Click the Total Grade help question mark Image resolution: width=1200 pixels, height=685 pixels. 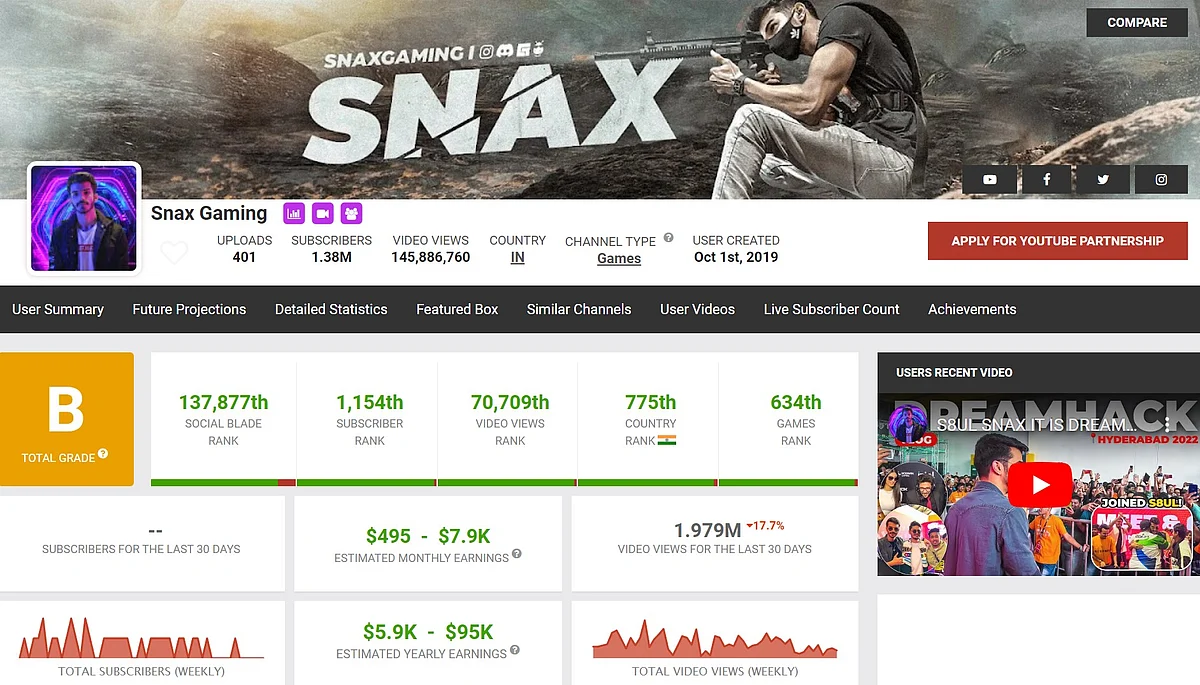click(102, 455)
